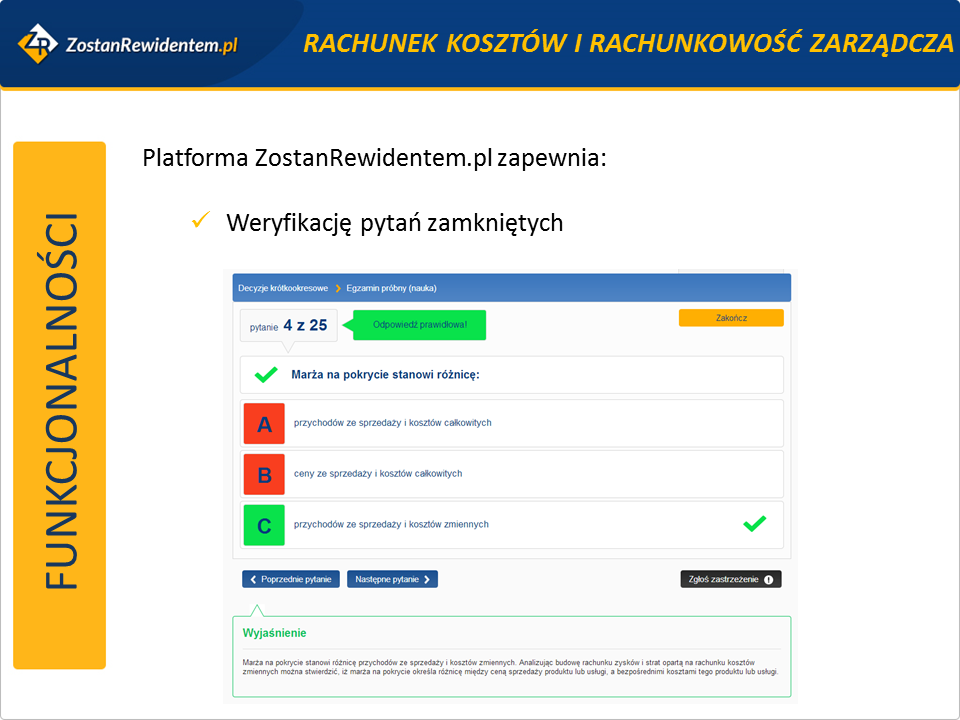This screenshot has width=960, height=720.
Task: Expand the Wyjaśnienie explanation panel heading
Action: point(275,633)
